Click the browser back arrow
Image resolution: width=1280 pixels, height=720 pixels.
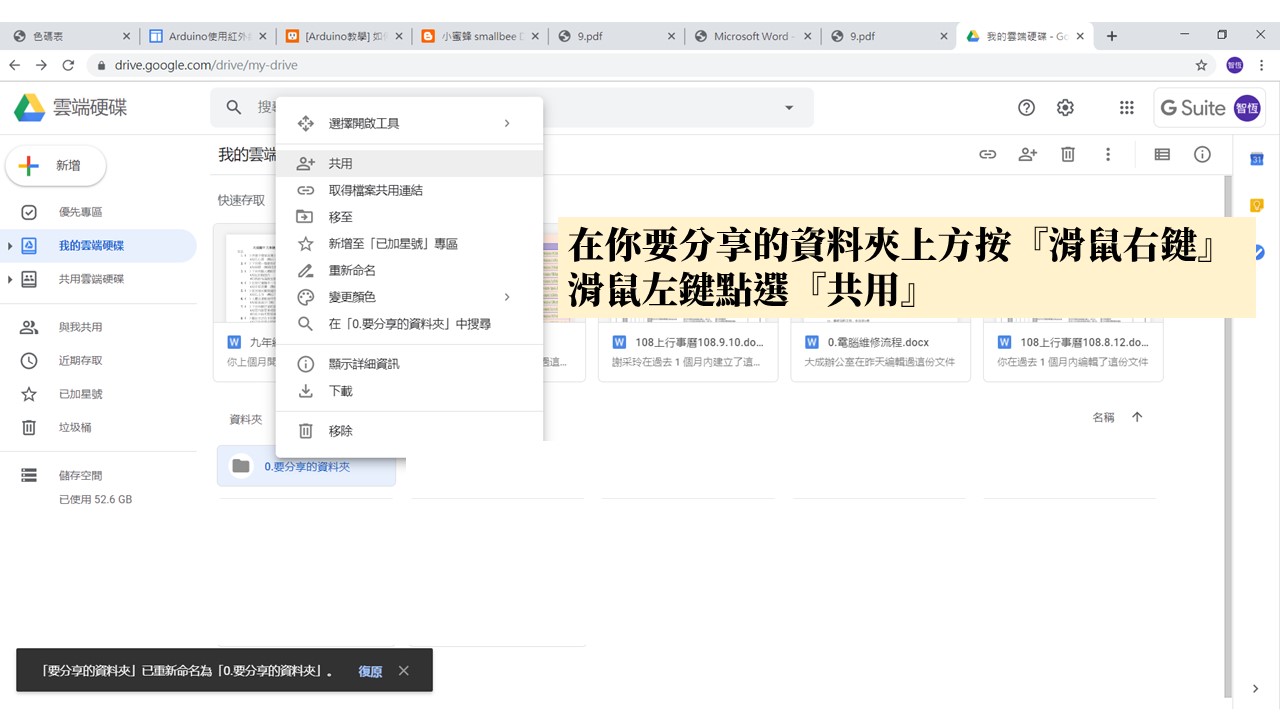pyautogui.click(x=15, y=65)
